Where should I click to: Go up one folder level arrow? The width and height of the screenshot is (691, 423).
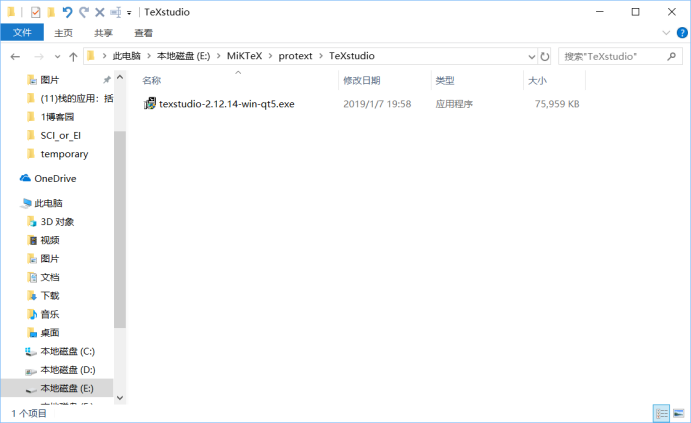point(73,56)
